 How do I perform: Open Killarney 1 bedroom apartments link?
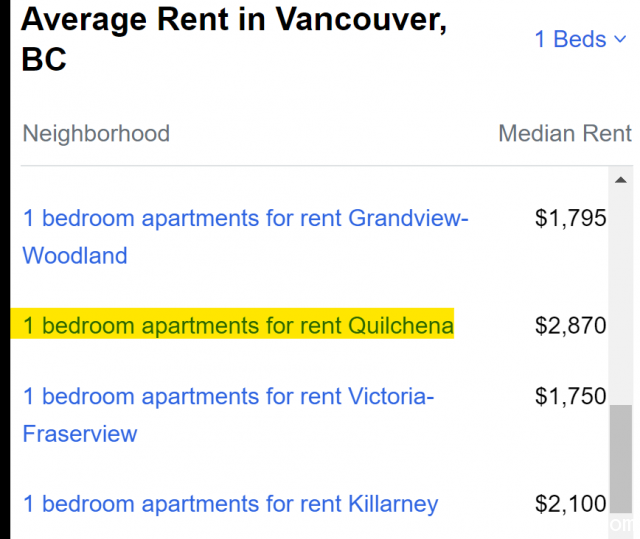(231, 504)
